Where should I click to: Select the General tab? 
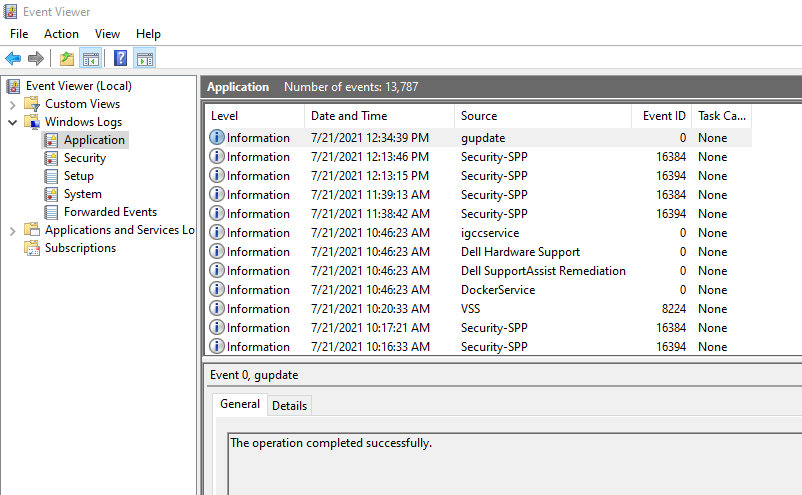point(240,404)
